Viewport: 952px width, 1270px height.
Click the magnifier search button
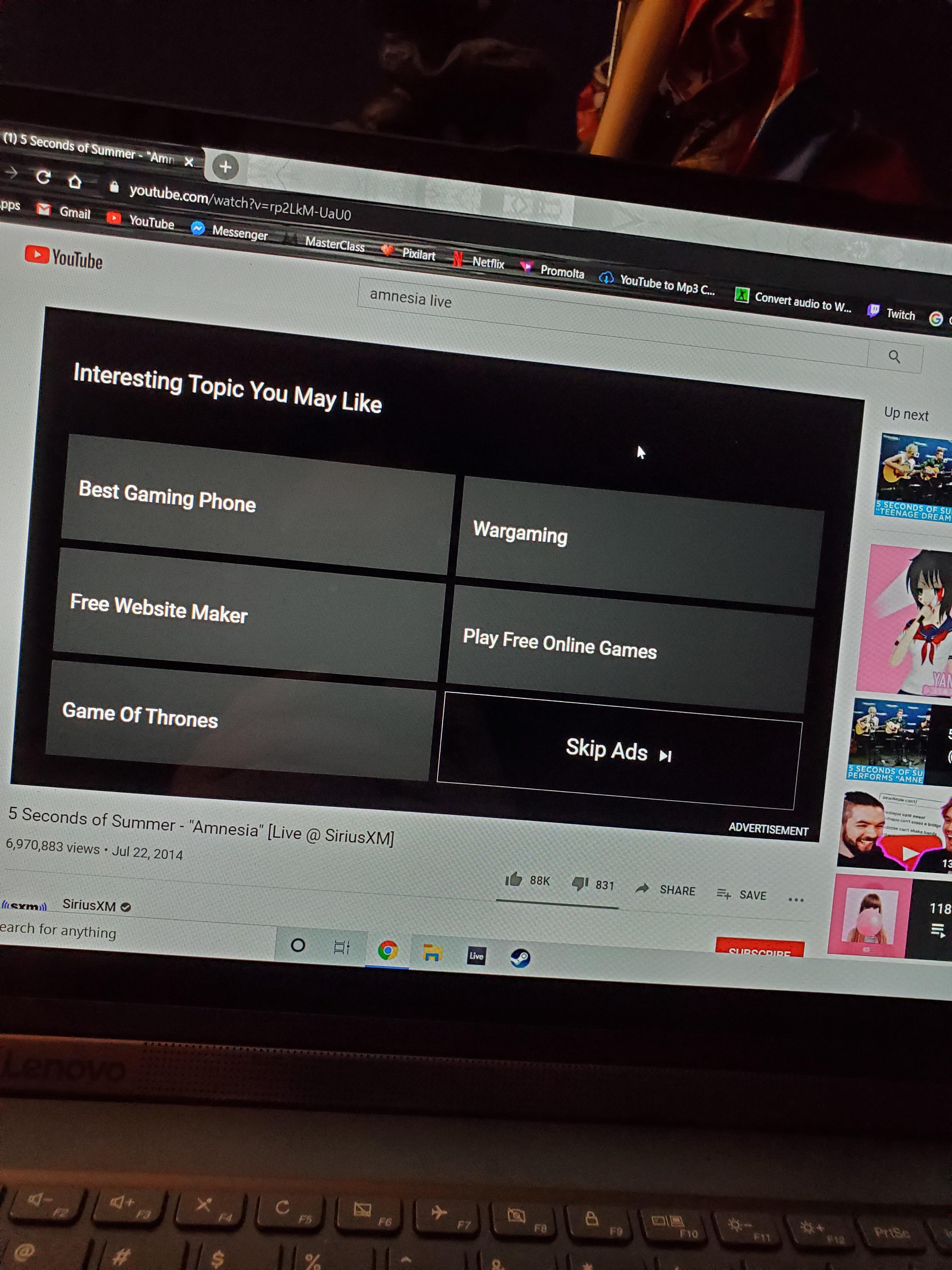[x=895, y=357]
